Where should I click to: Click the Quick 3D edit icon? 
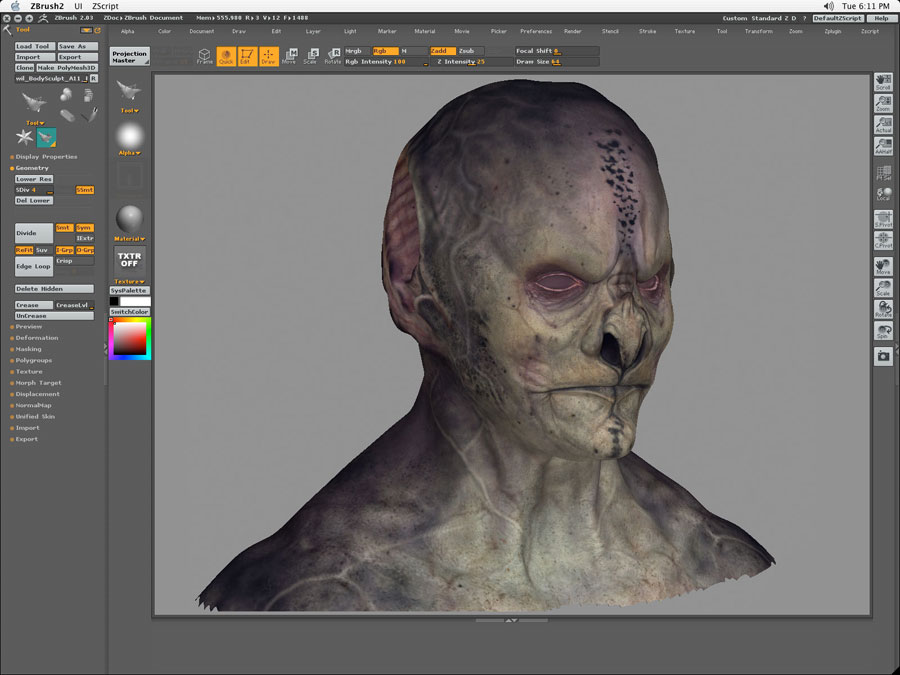pos(226,56)
